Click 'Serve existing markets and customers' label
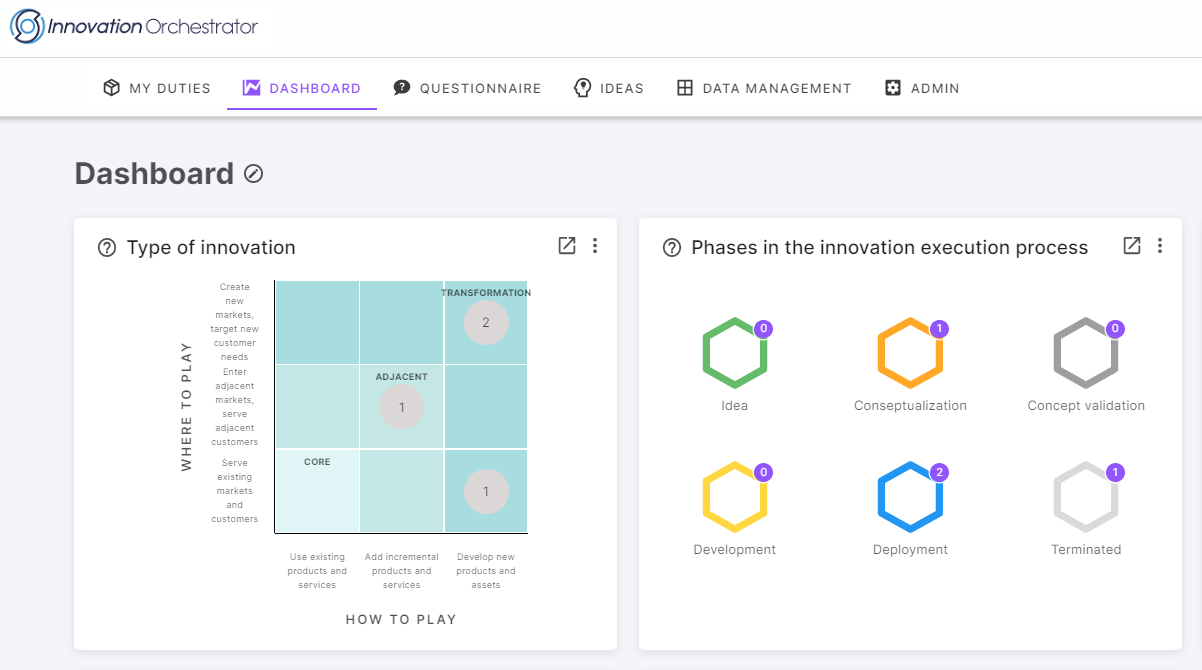 [x=234, y=491]
